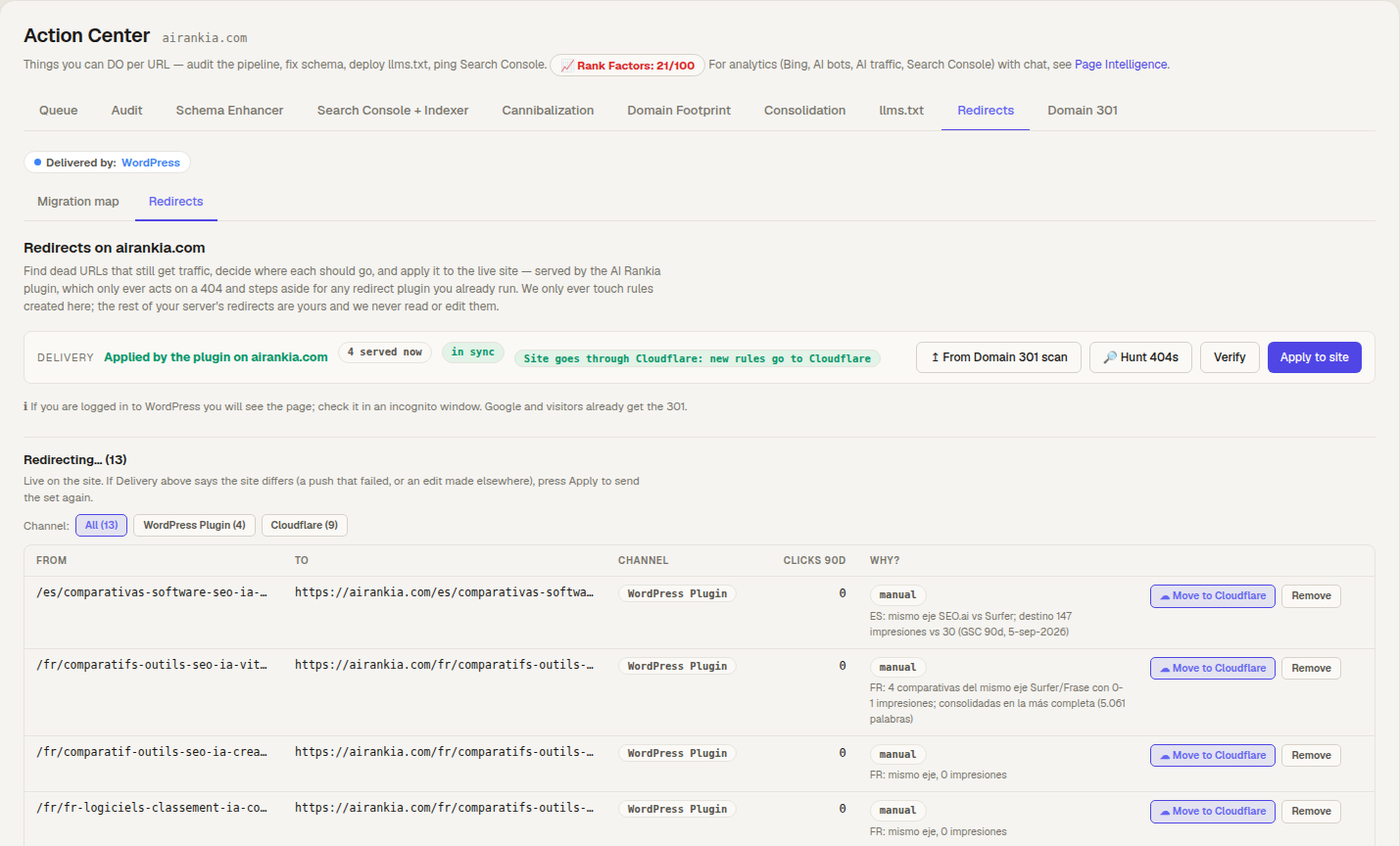Remove the /fr/fr-logiciels-classement redirect
This screenshot has height=846, width=1400.
click(x=1311, y=812)
